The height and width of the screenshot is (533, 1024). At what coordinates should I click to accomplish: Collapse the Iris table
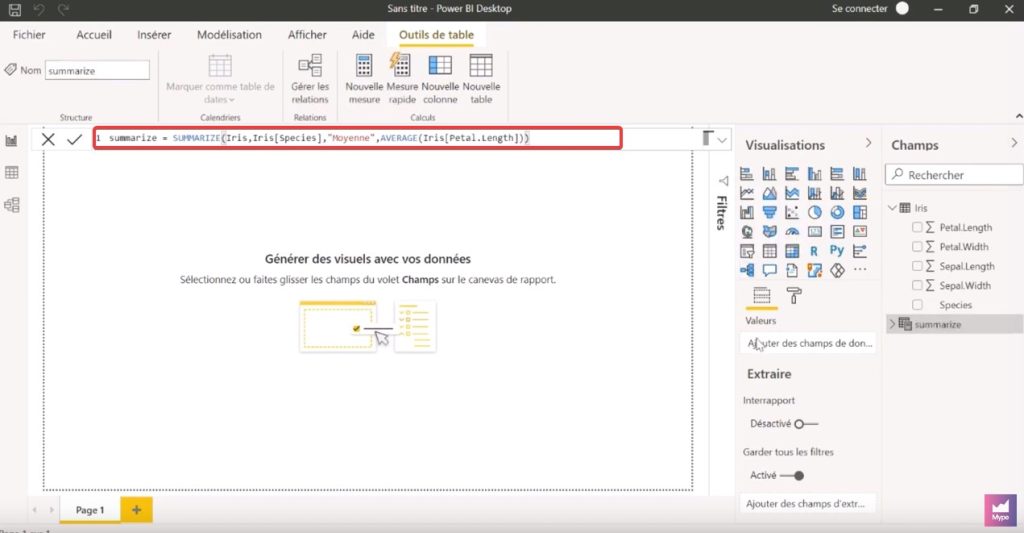(x=892, y=208)
